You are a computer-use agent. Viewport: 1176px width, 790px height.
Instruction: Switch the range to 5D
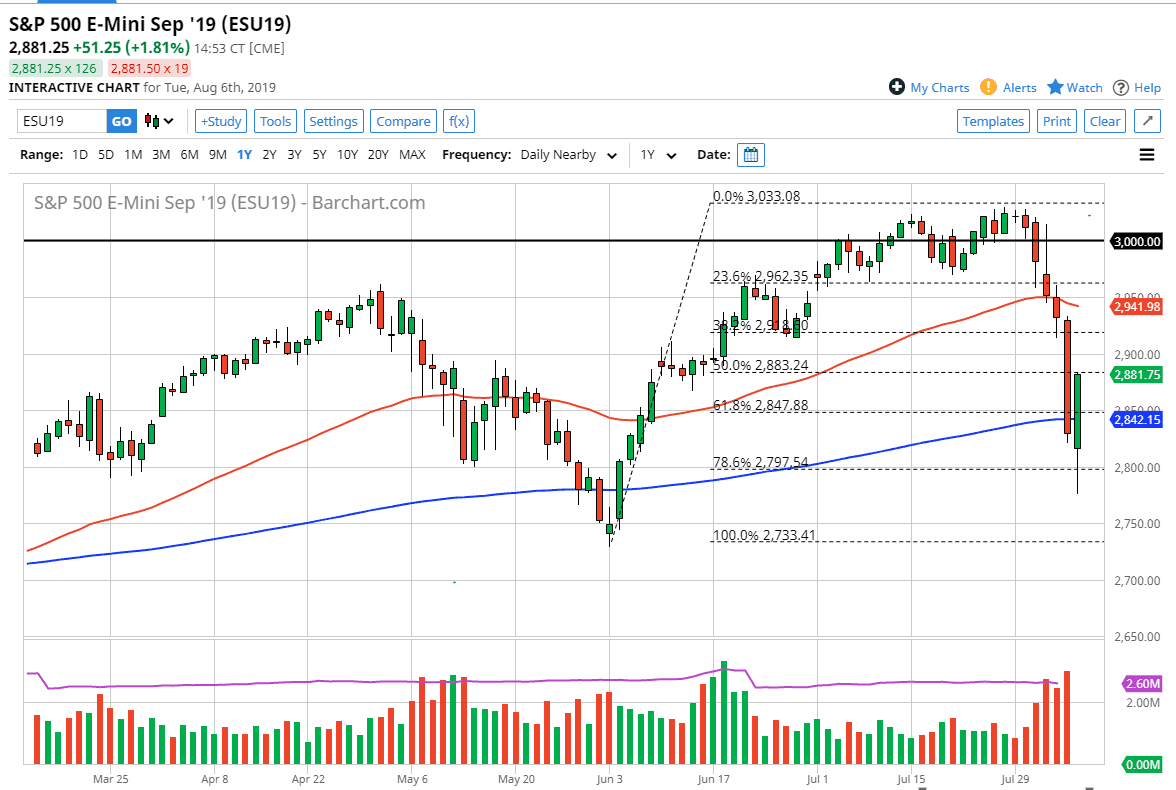click(x=106, y=154)
